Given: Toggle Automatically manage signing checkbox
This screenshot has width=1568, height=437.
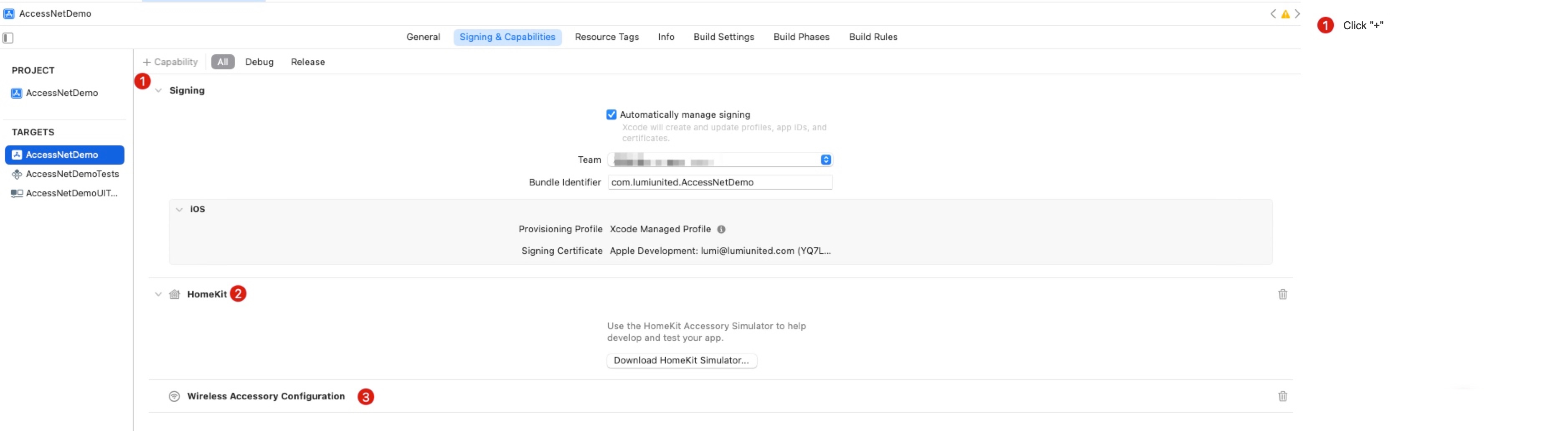Looking at the screenshot, I should point(611,114).
